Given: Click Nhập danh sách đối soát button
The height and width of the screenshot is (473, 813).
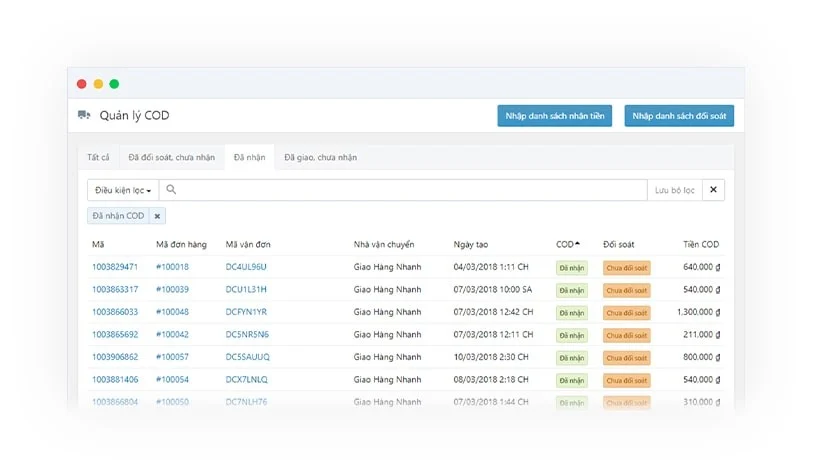Looking at the screenshot, I should pos(679,116).
